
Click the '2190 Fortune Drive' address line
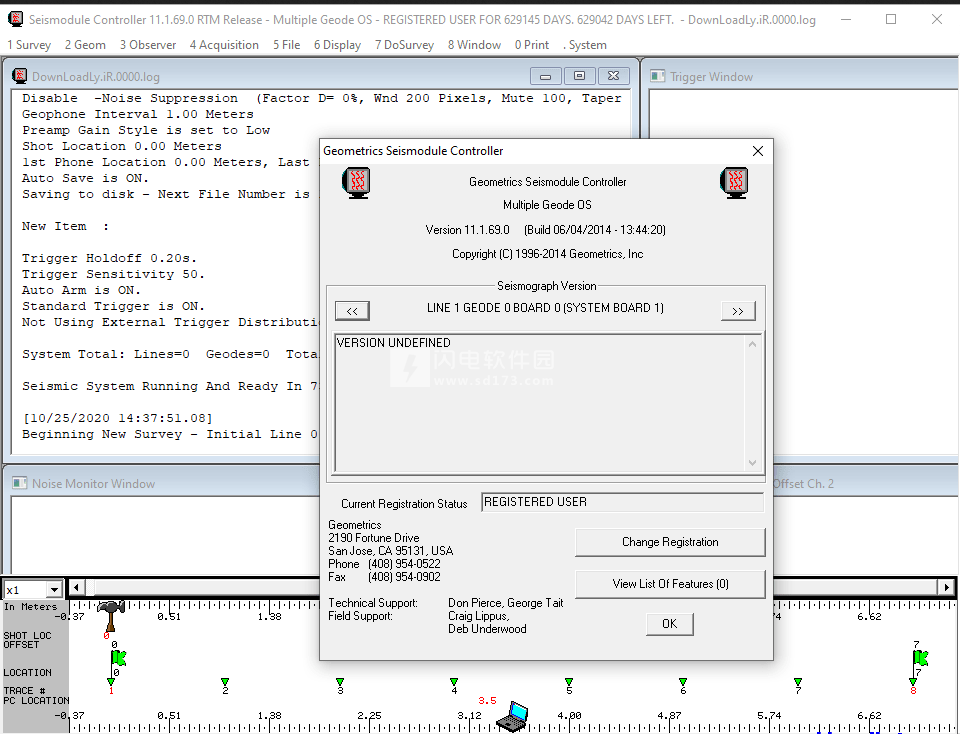coord(373,538)
